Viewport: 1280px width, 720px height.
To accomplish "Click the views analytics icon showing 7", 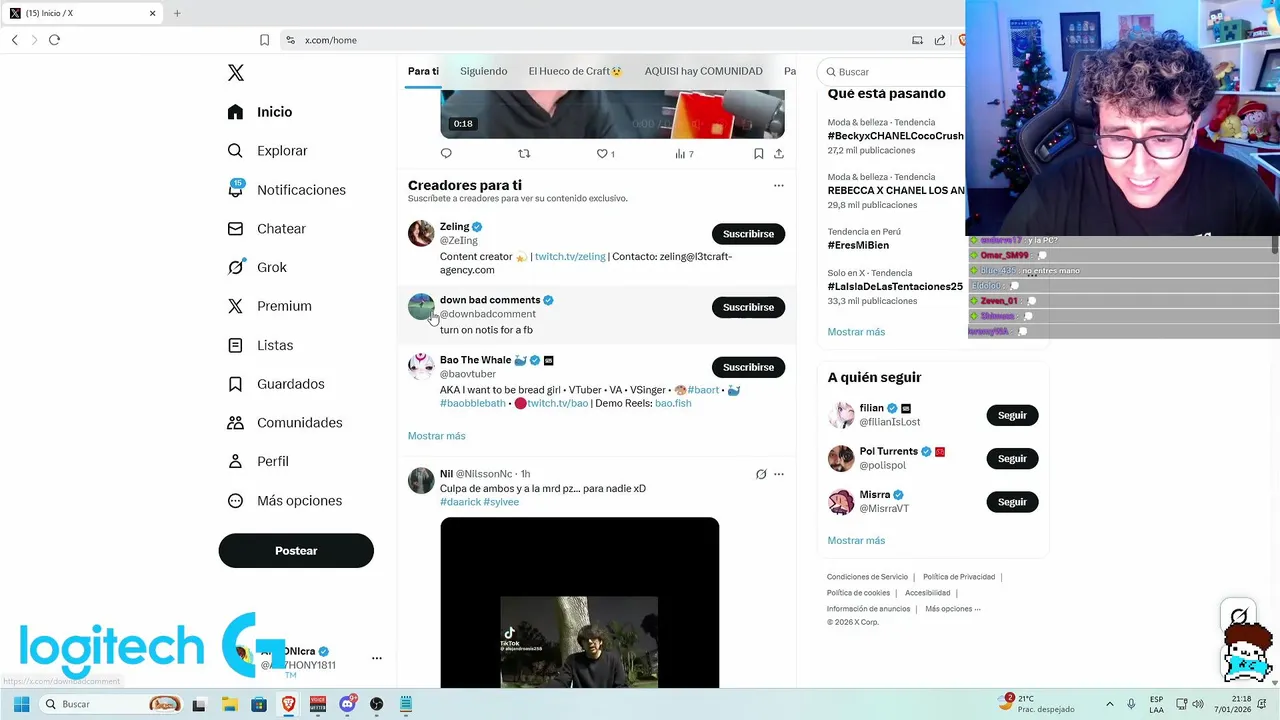I will (x=684, y=153).
